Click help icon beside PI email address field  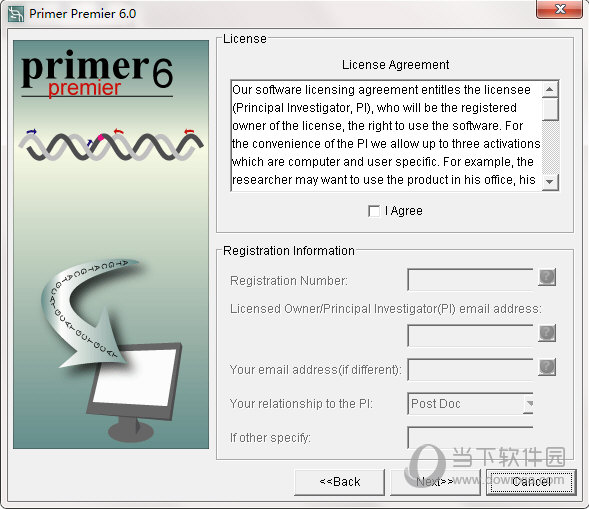[547, 333]
